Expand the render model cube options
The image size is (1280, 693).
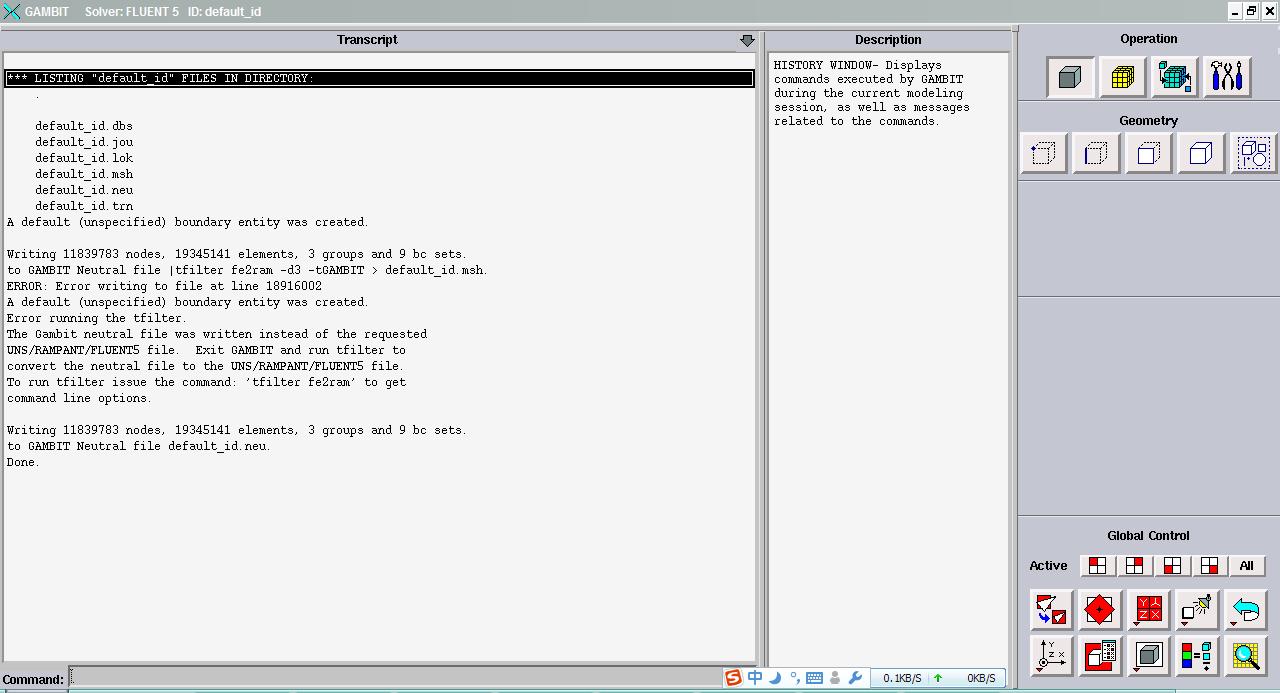tap(1149, 656)
